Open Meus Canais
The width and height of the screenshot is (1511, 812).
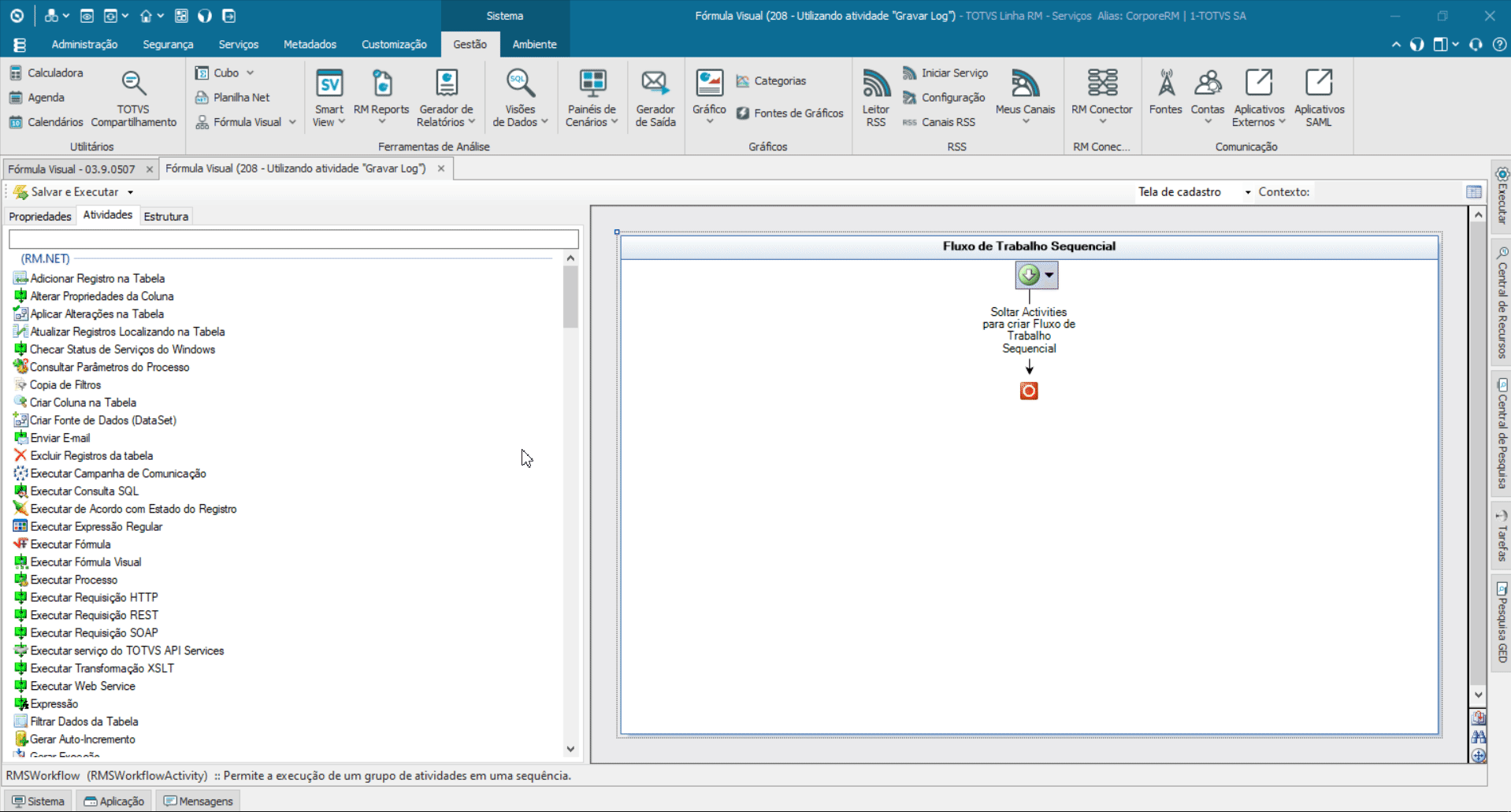[x=1025, y=98]
